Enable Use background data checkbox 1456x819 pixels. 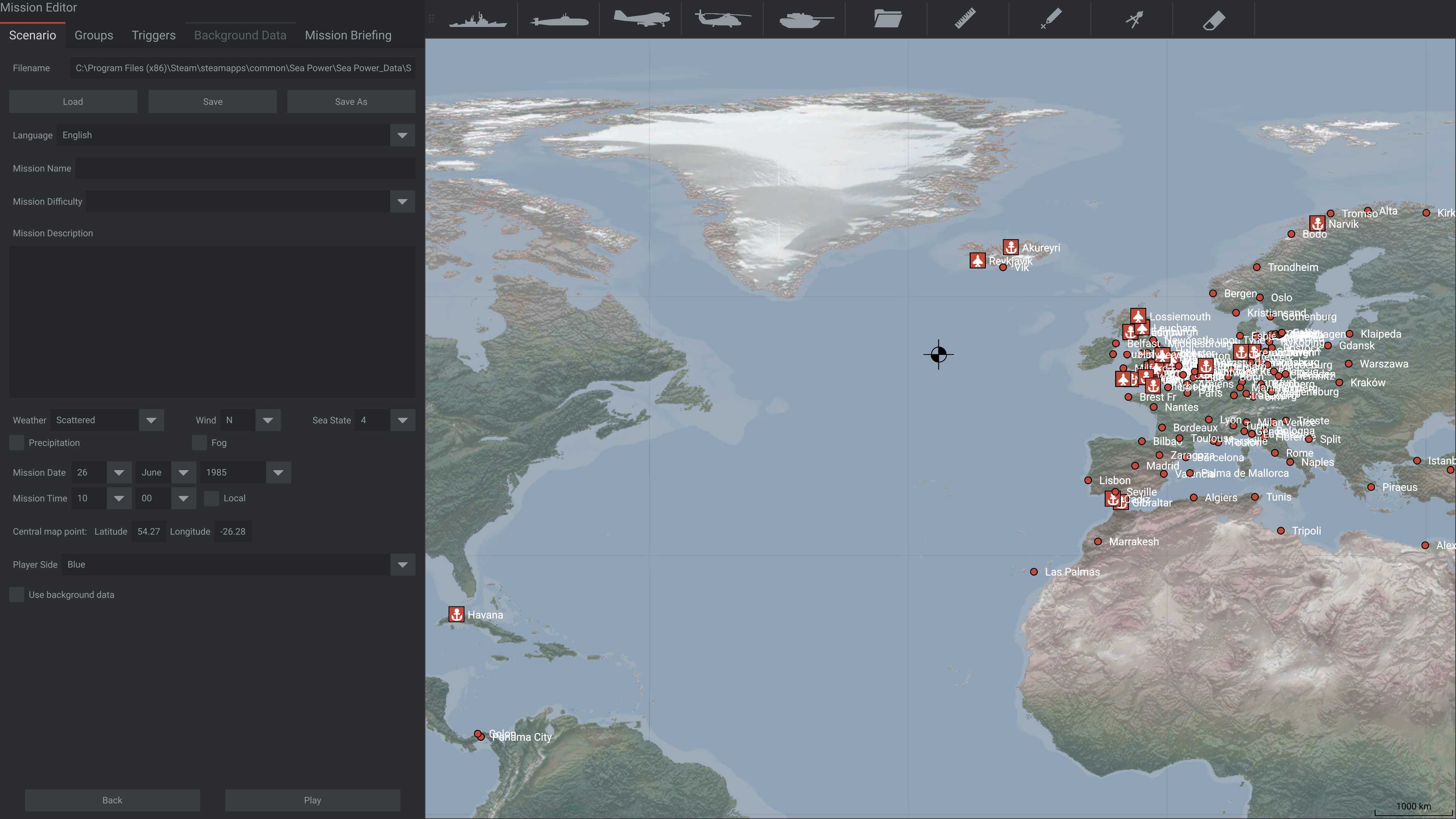click(x=16, y=594)
